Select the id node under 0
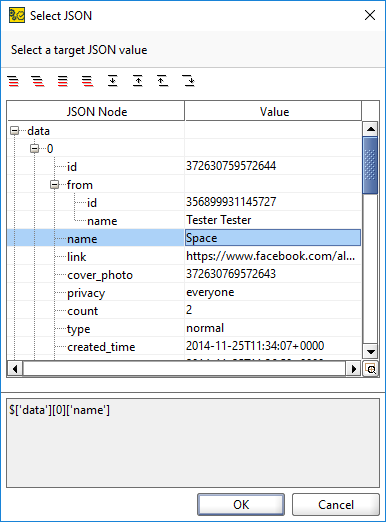The width and height of the screenshot is (386, 522). pos(72,167)
